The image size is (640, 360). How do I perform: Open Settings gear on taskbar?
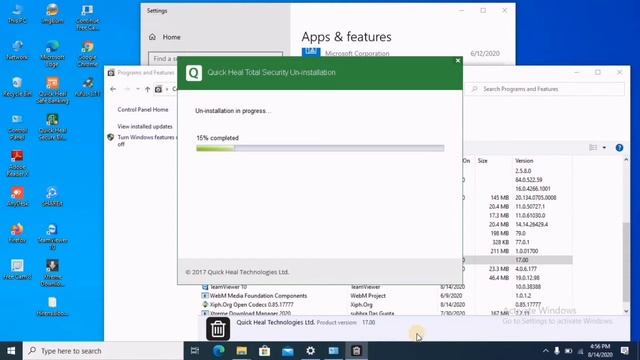click(x=311, y=351)
